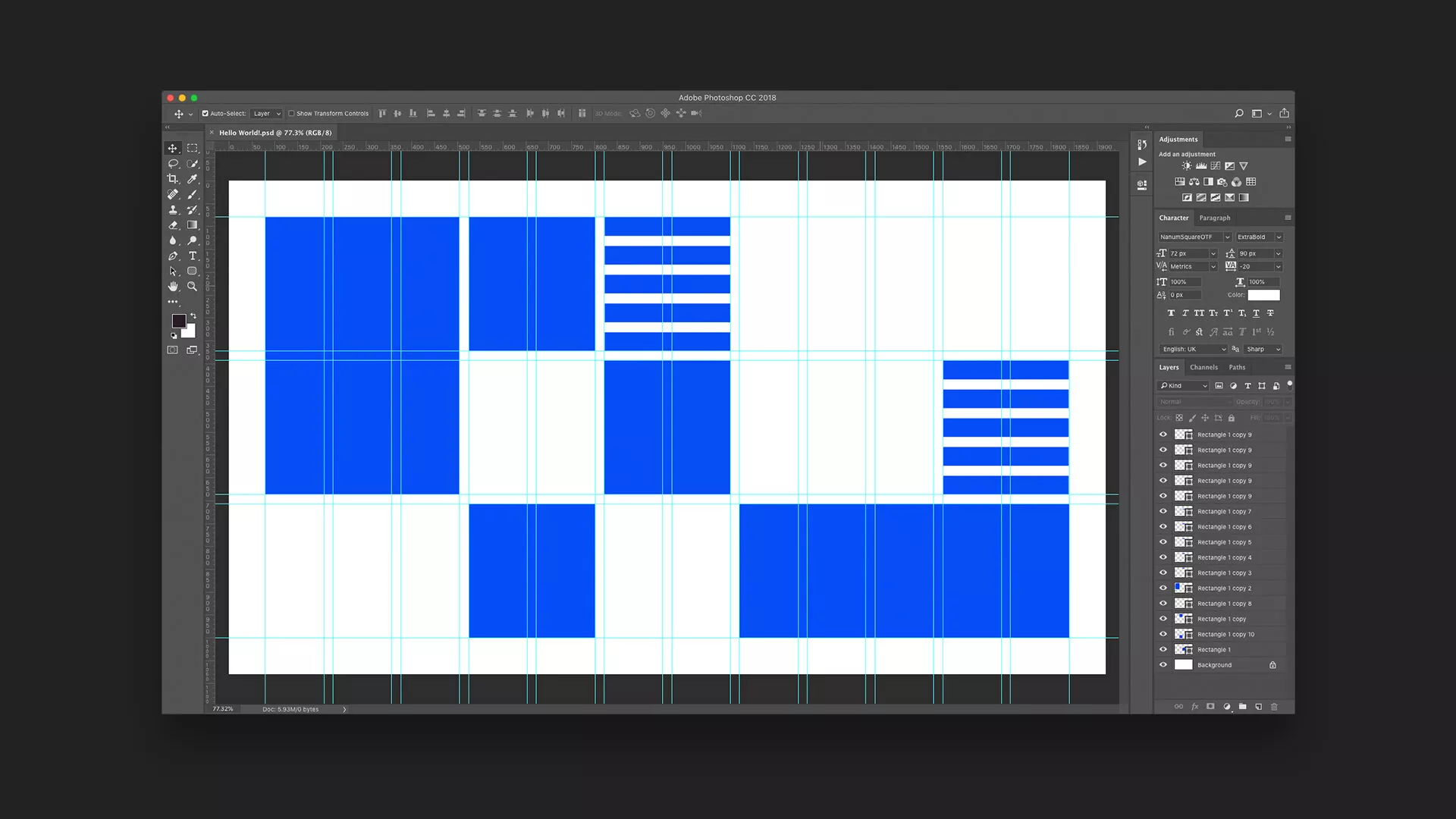The image size is (1456, 819).
Task: Select the Eraser tool
Action: (173, 225)
